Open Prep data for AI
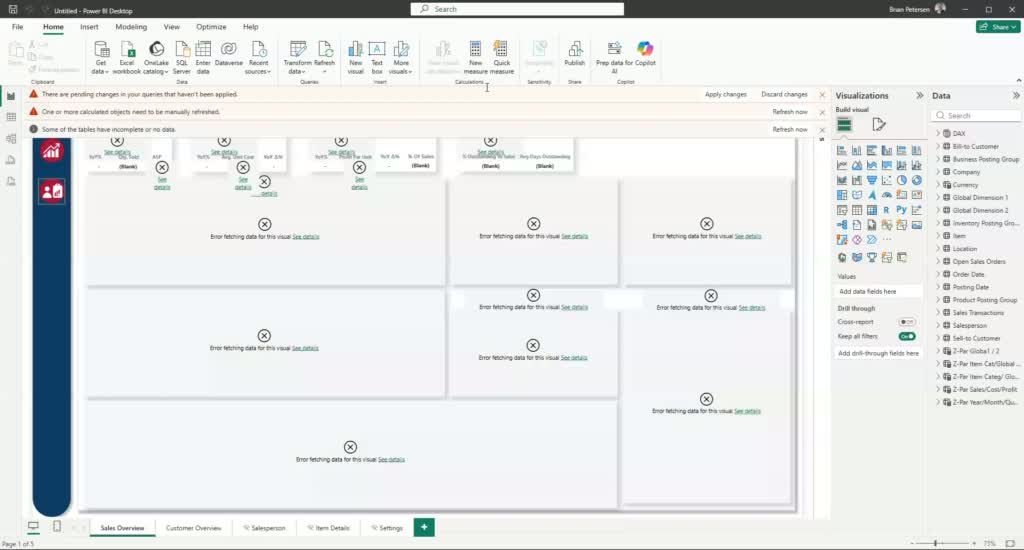The width and height of the screenshot is (1024, 550). pos(614,57)
